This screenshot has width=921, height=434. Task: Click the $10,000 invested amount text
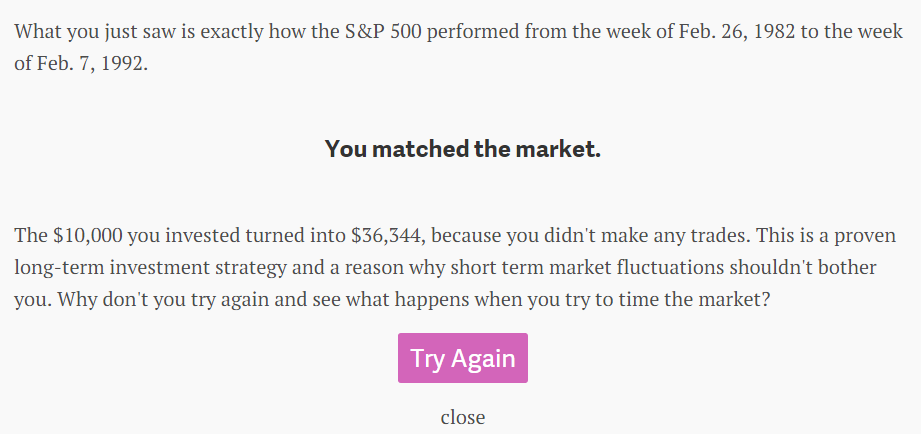(x=88, y=236)
